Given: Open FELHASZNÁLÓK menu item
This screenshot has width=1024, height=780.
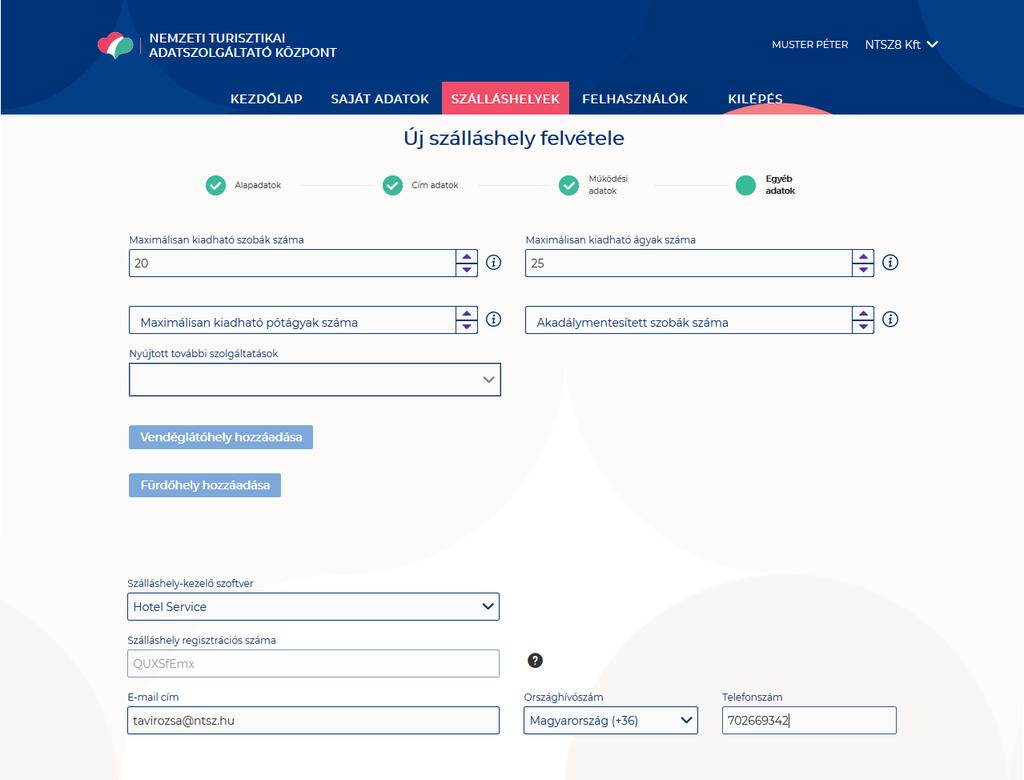Looking at the screenshot, I should [x=635, y=99].
